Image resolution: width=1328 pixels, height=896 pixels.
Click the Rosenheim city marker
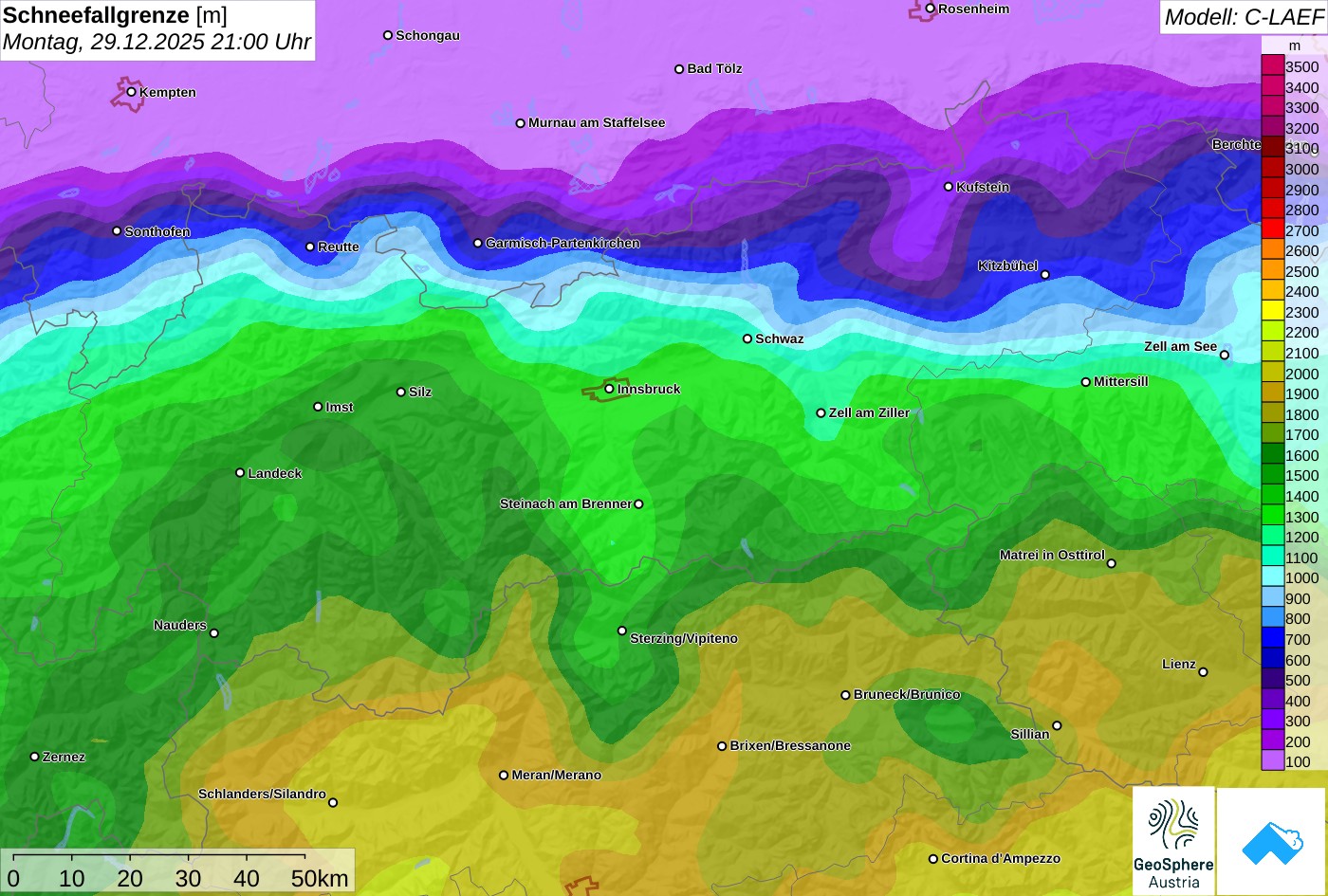tap(930, 9)
